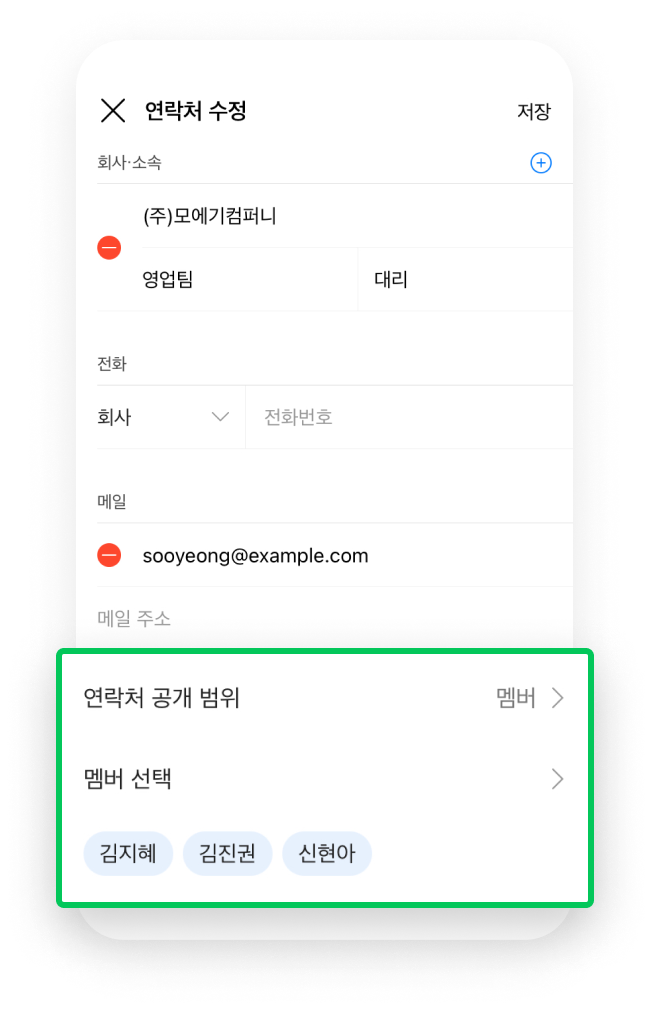
Task: Delete the sooyeong@example.com email entry
Action: point(109,555)
